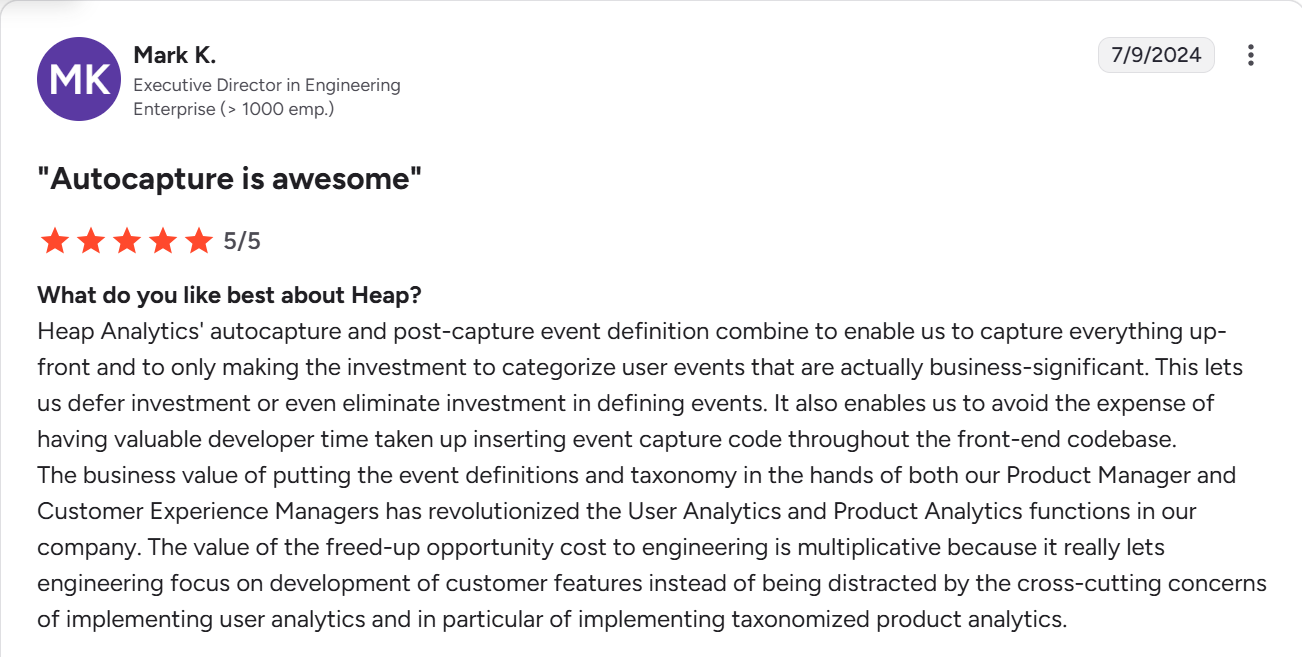The height and width of the screenshot is (657, 1302).
Task: Click "What do you like best about Heap?" heading
Action: click(x=229, y=296)
